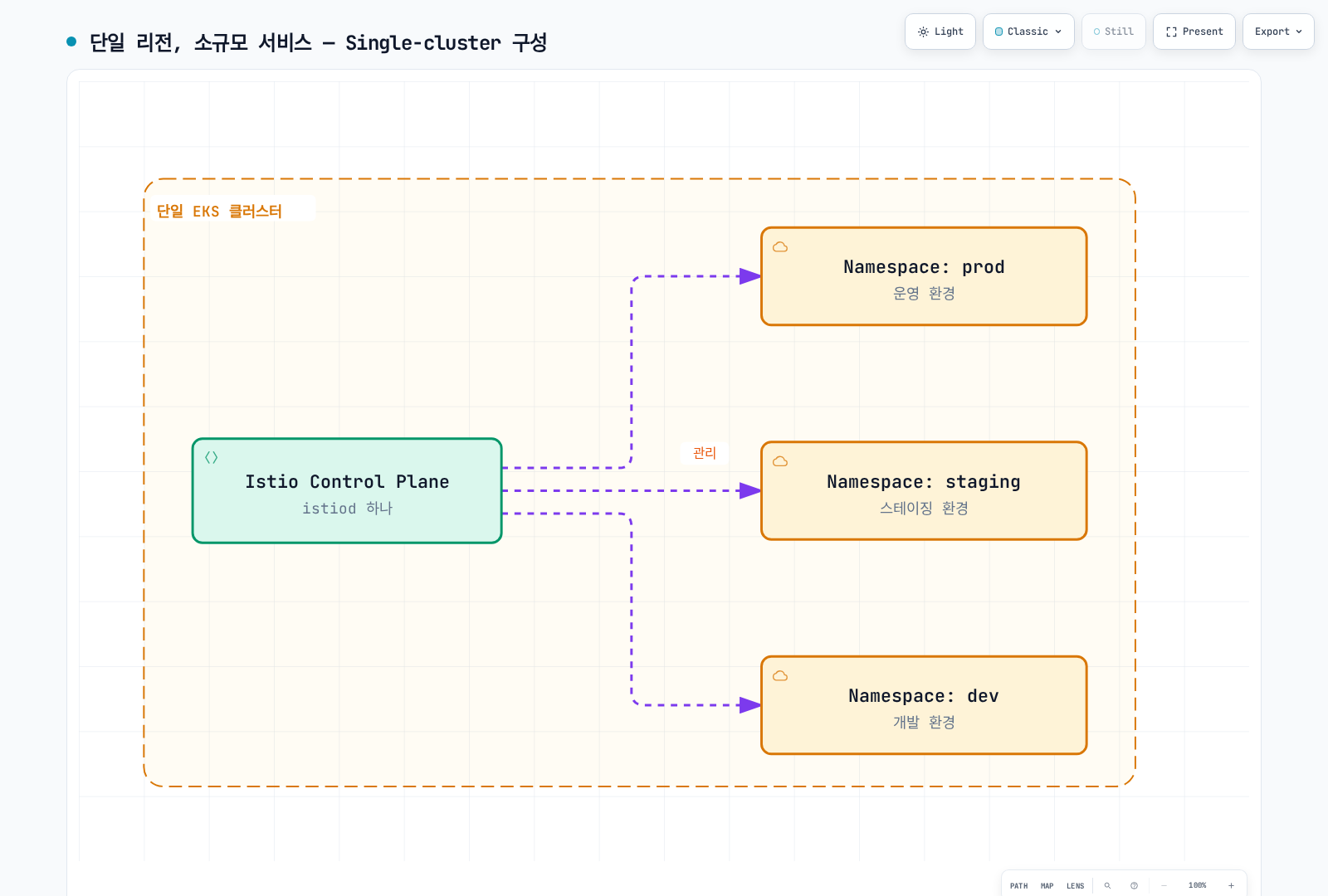Image resolution: width=1328 pixels, height=896 pixels.
Task: Click the '운영 환경' subtitle text
Action: 924,294
